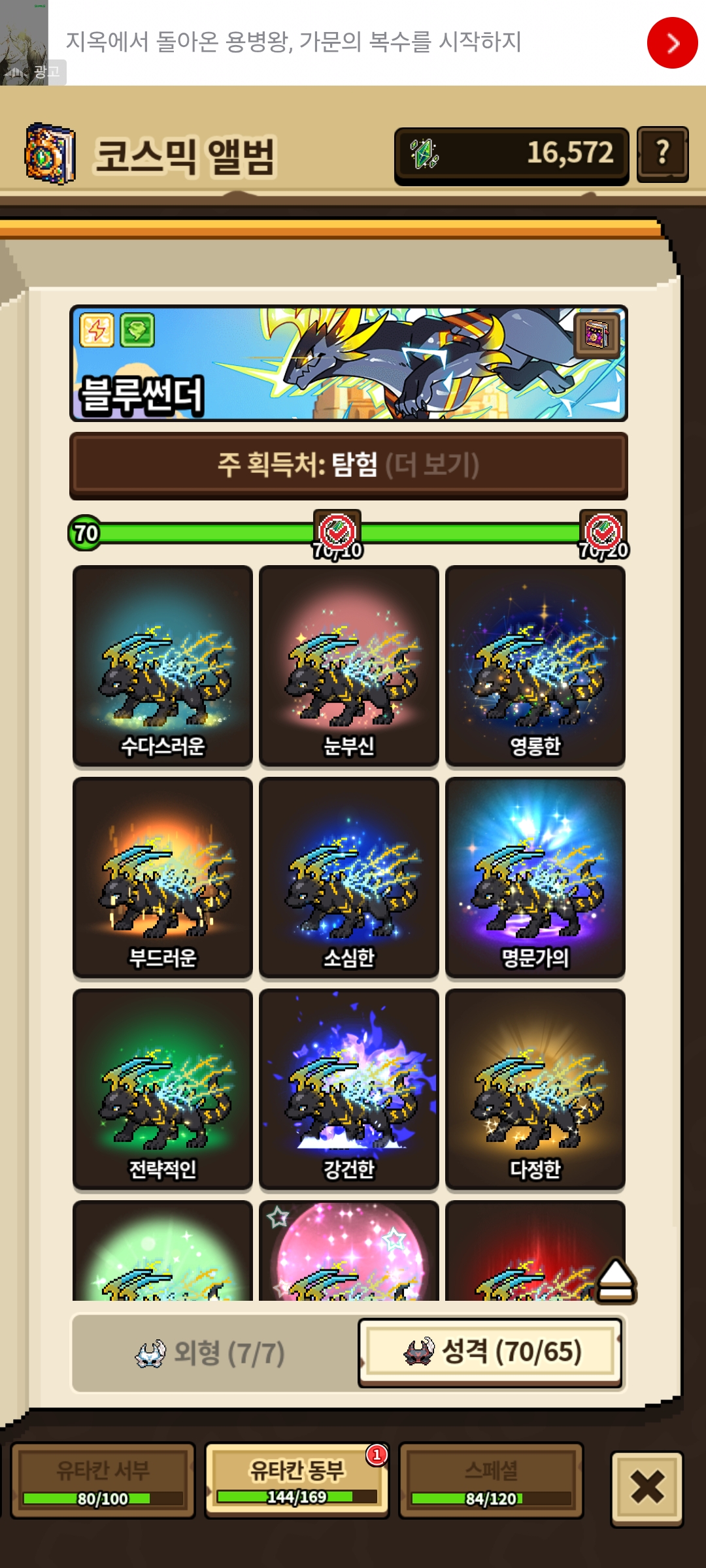Claim the 70/20 checkmark reward
The width and height of the screenshot is (706, 1568).
(x=603, y=534)
